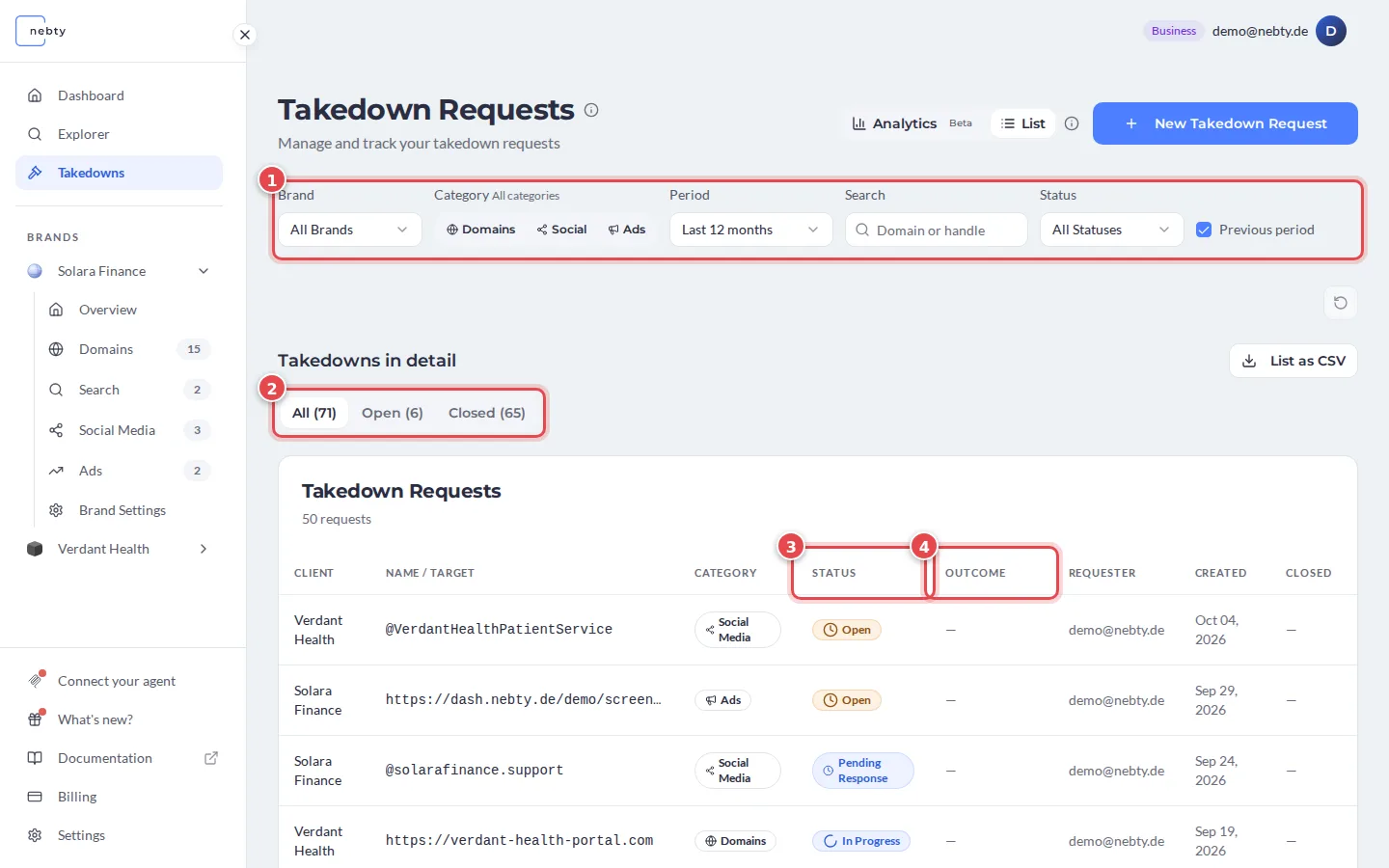Click the What's new gift icon
Screen dimensions: 1389x868
[x=35, y=719]
